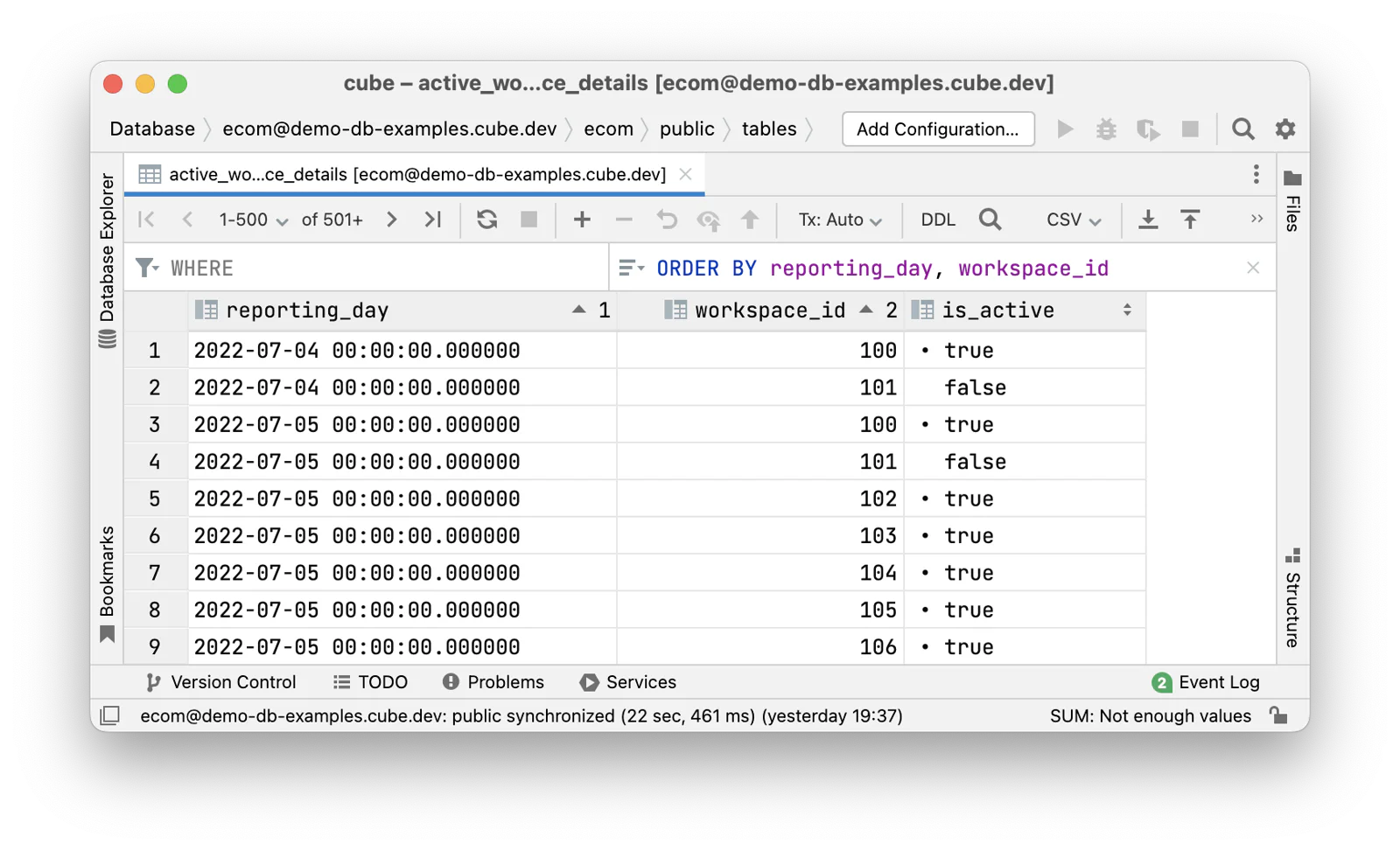The width and height of the screenshot is (1400, 851).
Task: Open the find in table magnifier
Action: (990, 220)
